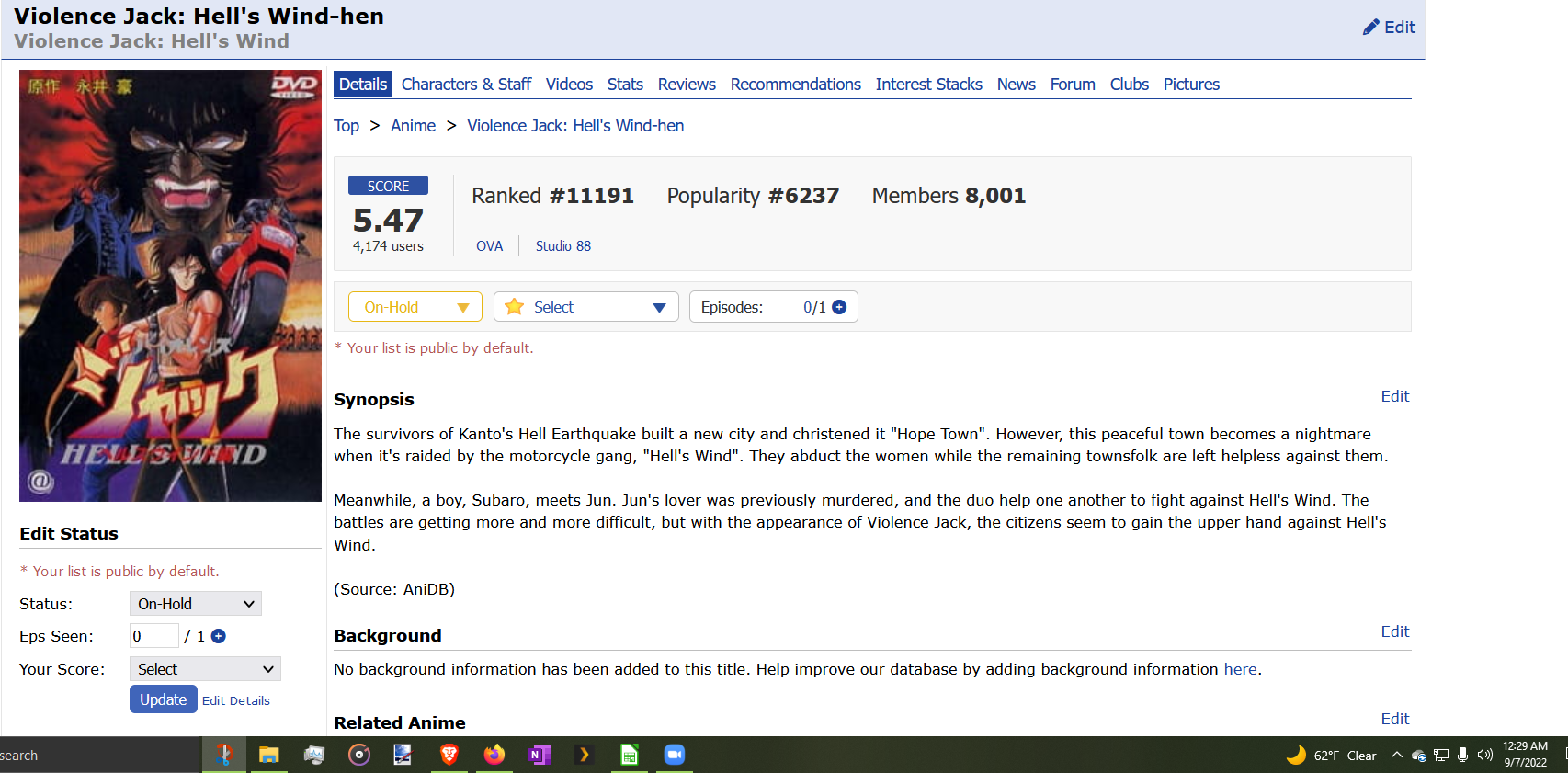Click the Edit Details link
The width and height of the screenshot is (1568, 773).
tap(236, 700)
